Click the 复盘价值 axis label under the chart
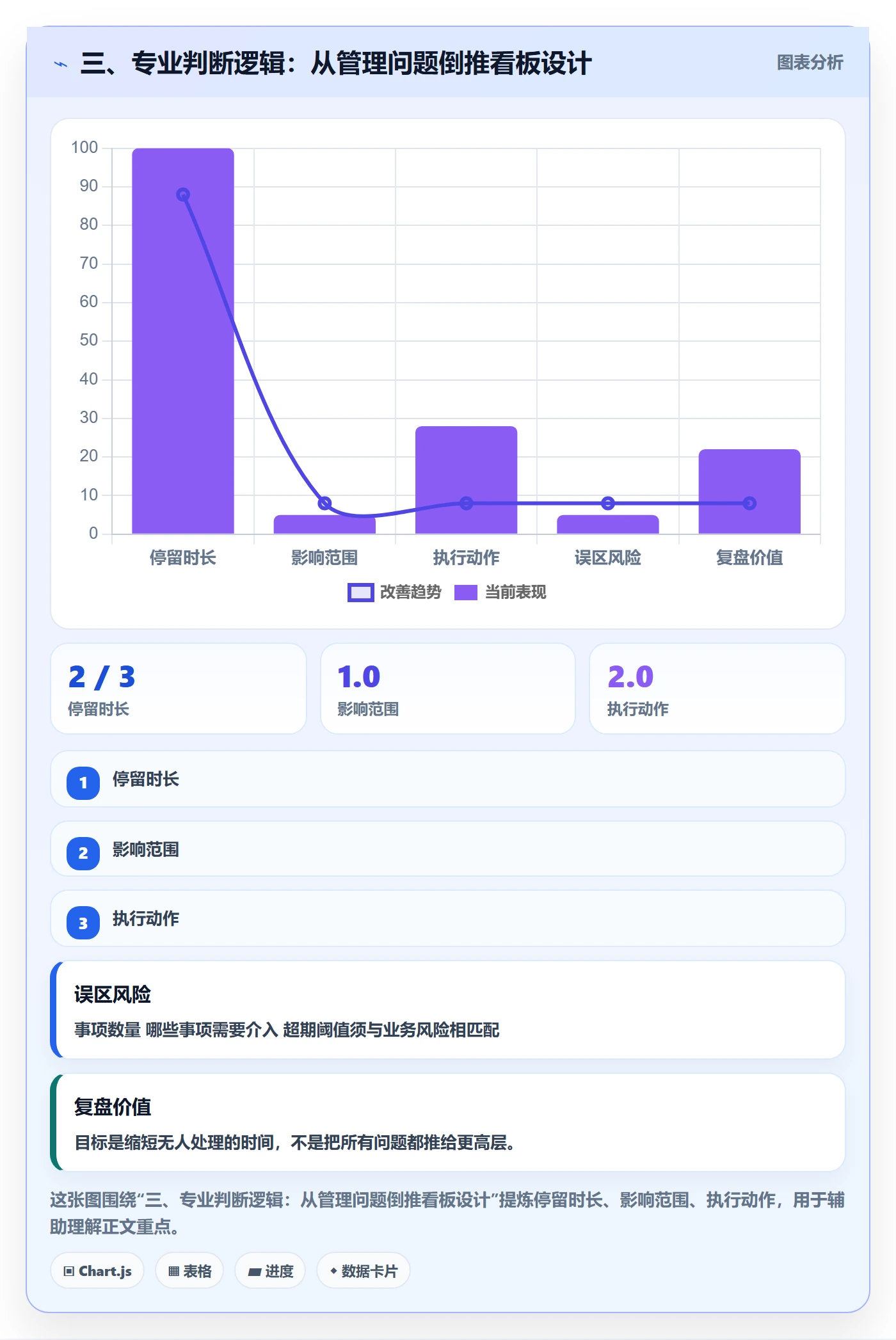 click(x=749, y=557)
